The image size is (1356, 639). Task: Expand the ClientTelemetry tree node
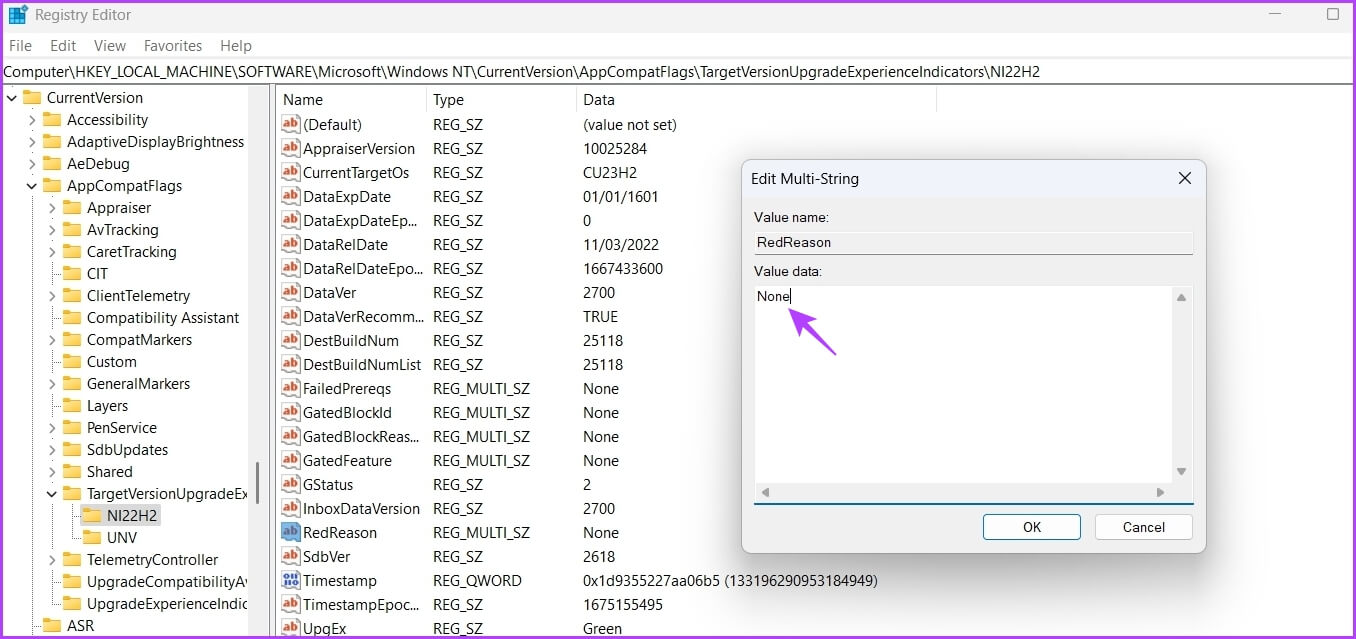52,296
